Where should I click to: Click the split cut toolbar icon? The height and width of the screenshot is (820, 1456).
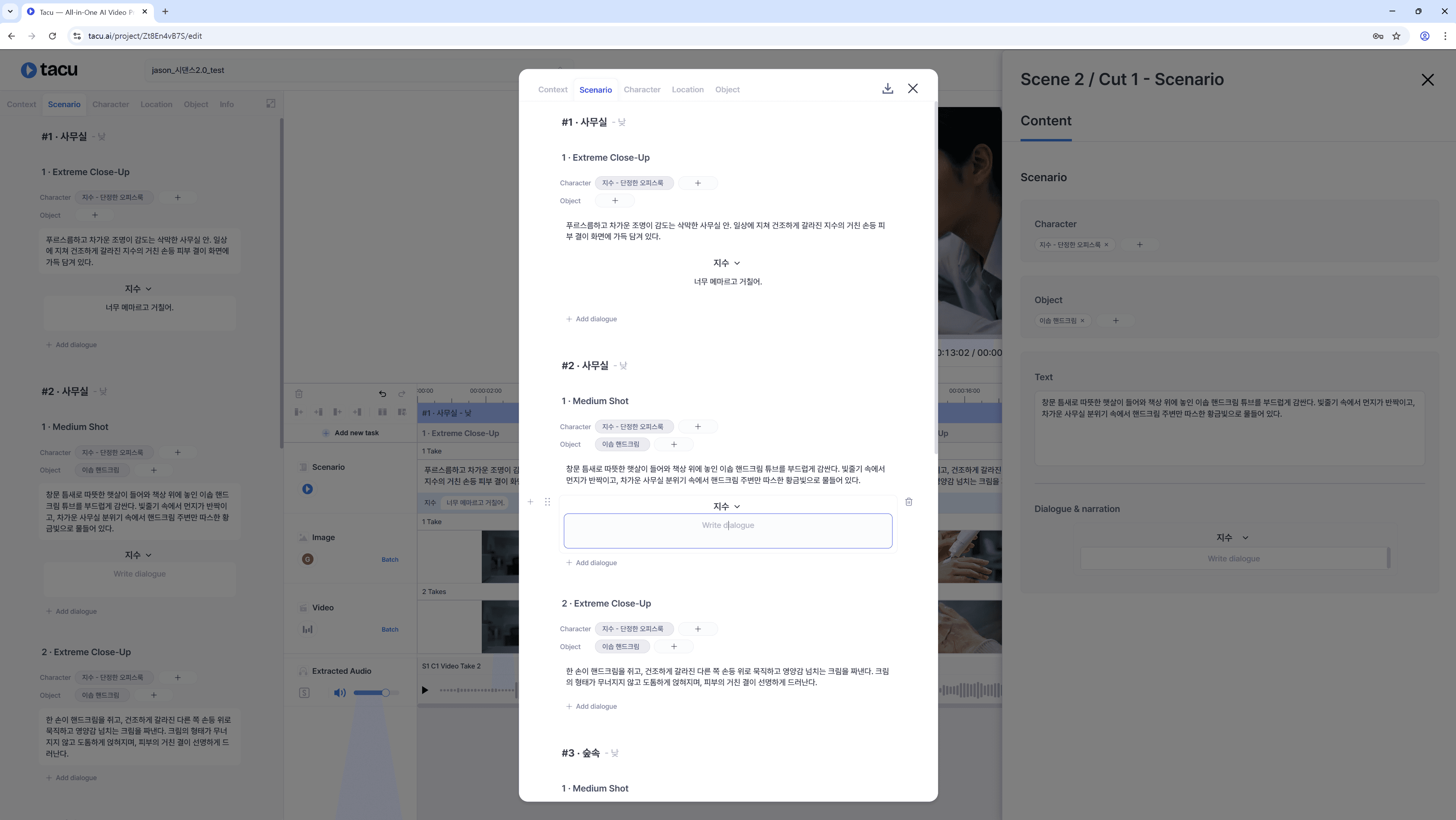click(x=383, y=412)
